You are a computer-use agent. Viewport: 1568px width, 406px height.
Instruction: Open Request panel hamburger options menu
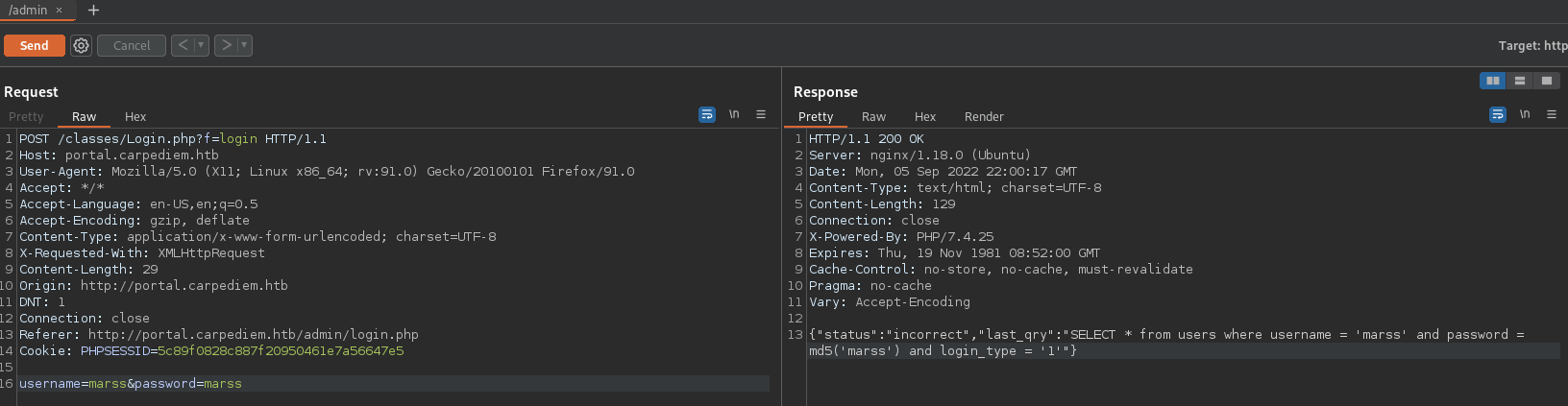click(761, 114)
